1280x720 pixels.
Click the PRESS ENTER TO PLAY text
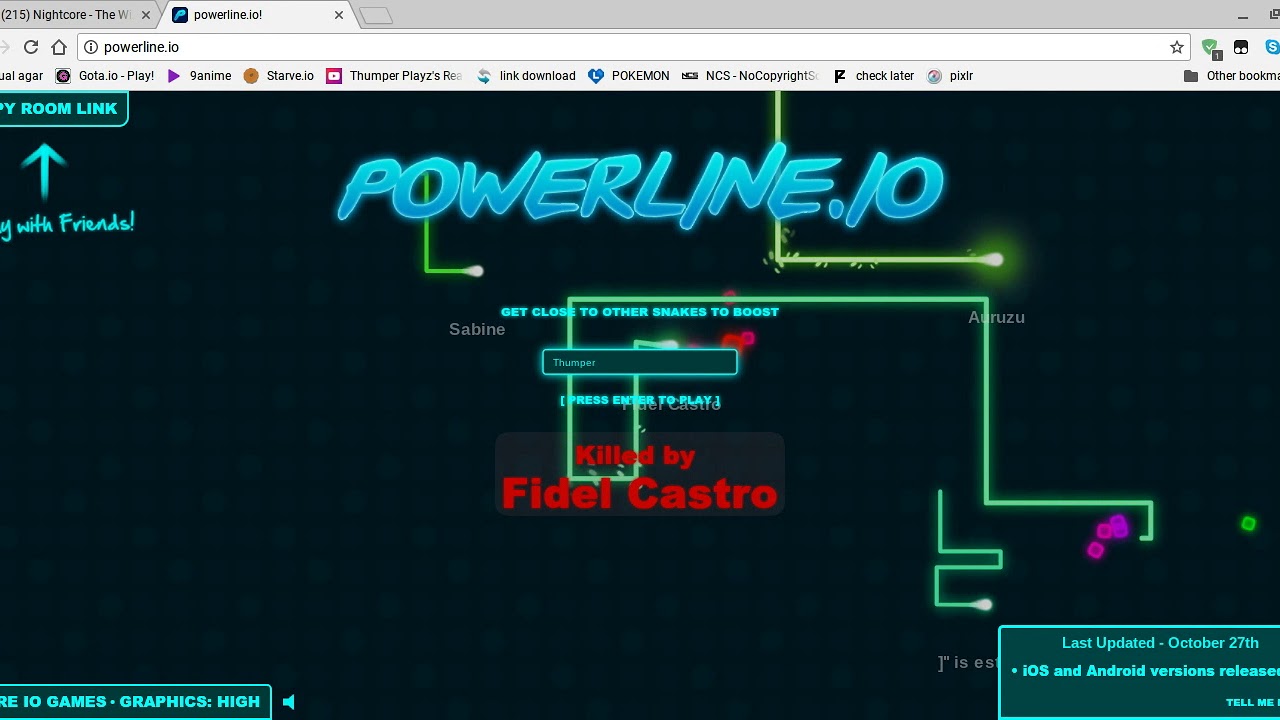point(640,400)
